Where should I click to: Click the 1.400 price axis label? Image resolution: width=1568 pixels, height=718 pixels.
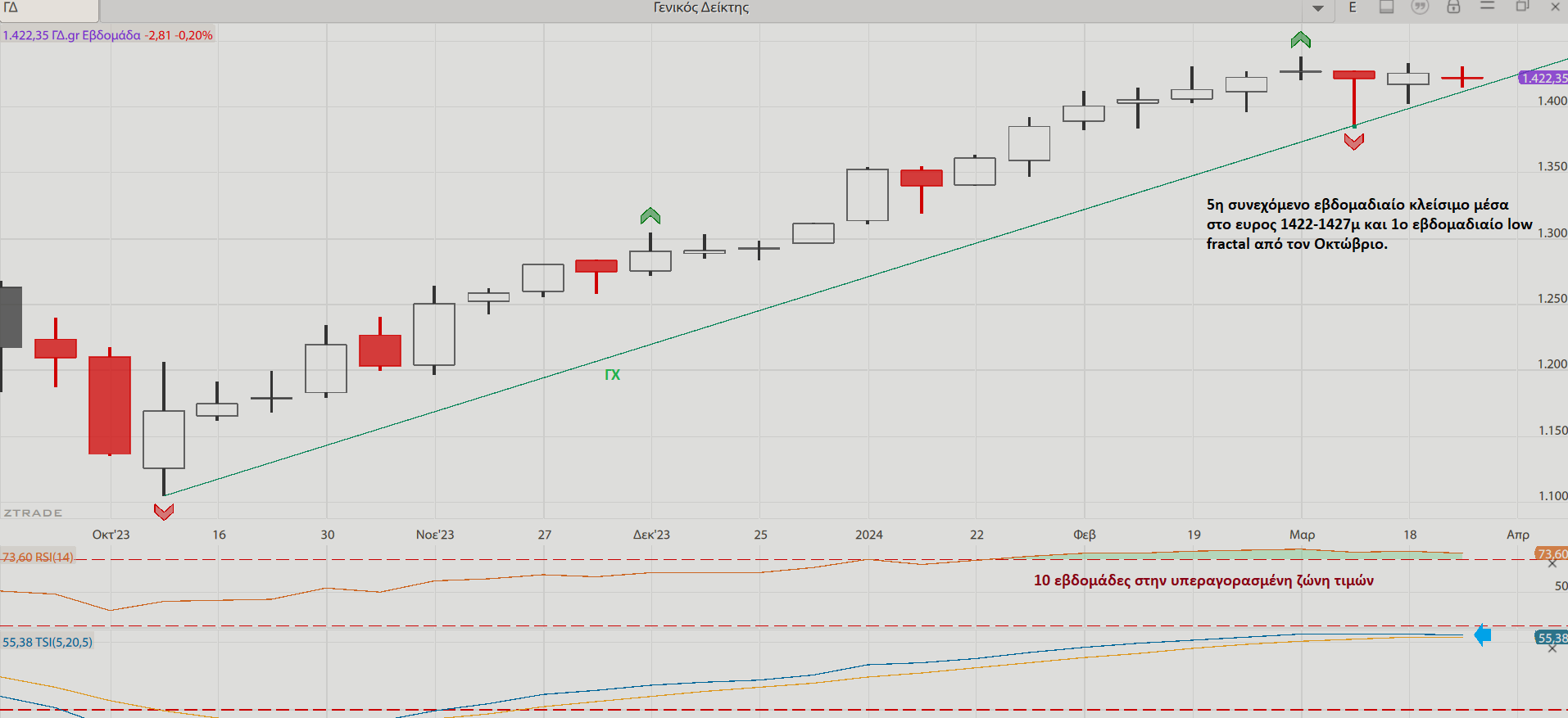(1552, 101)
